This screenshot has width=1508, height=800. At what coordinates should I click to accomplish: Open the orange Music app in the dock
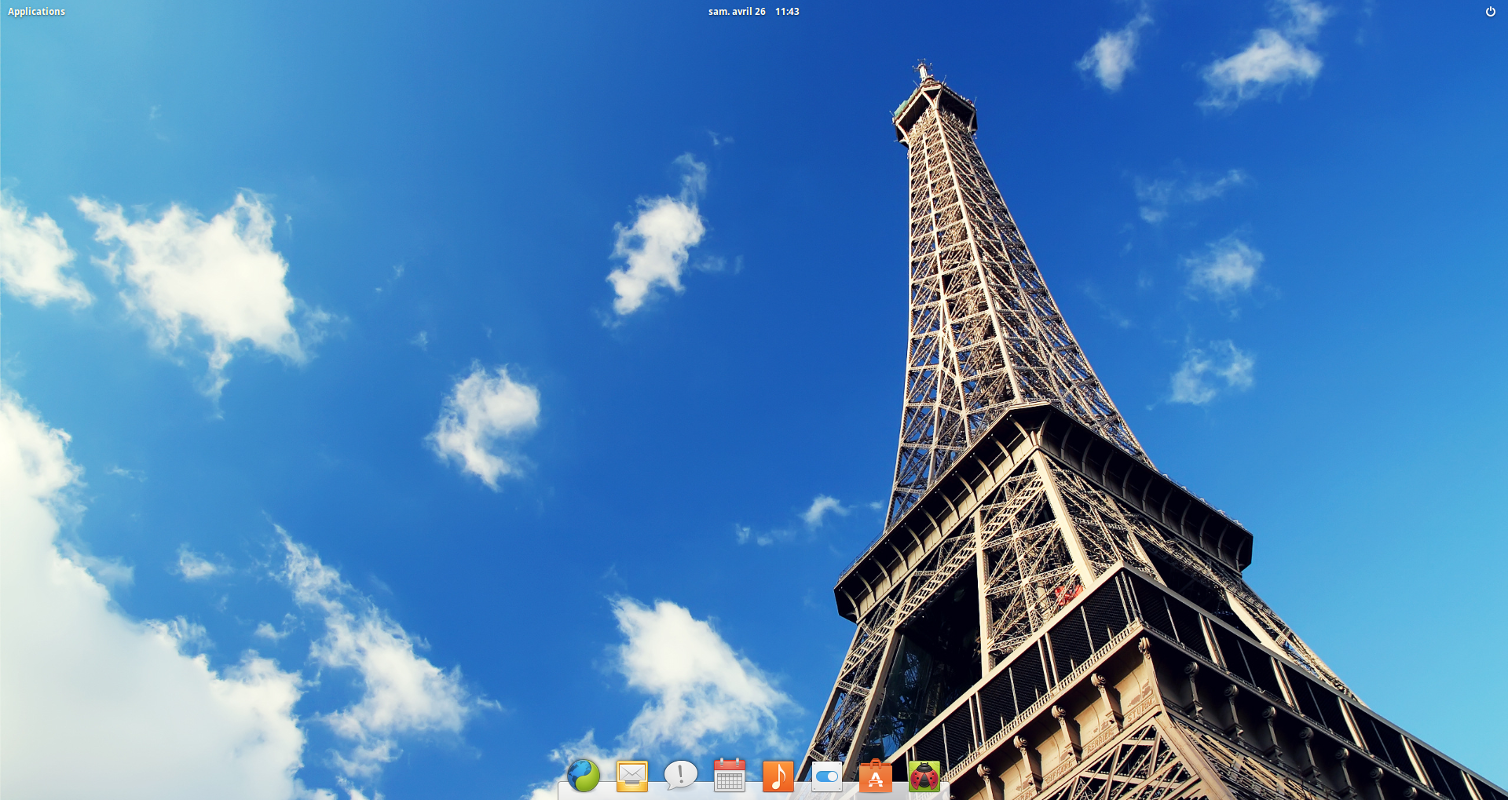[778, 776]
